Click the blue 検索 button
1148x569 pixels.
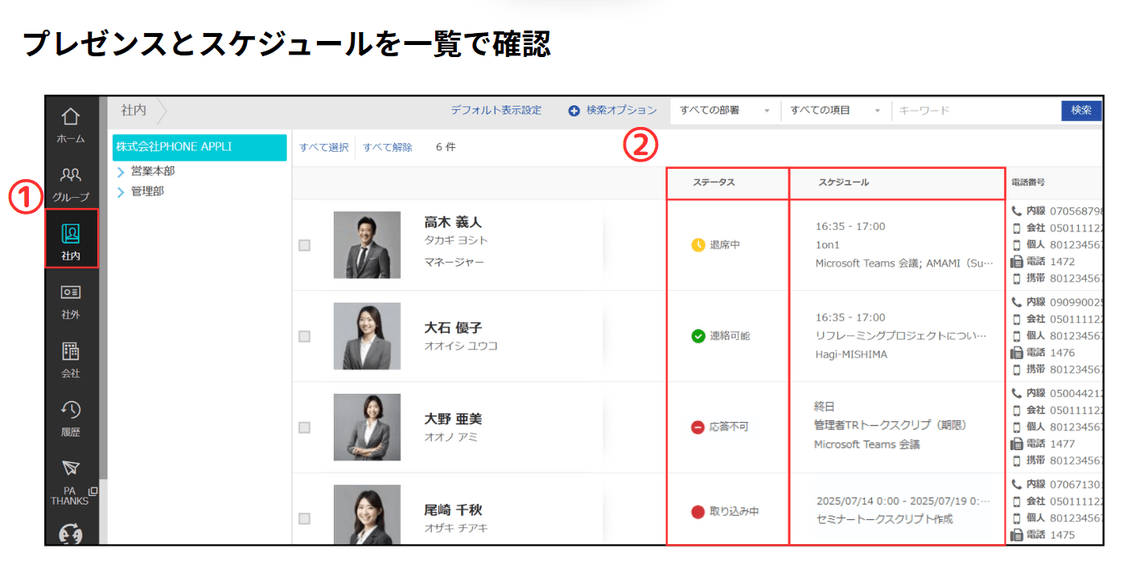pyautogui.click(x=1081, y=111)
